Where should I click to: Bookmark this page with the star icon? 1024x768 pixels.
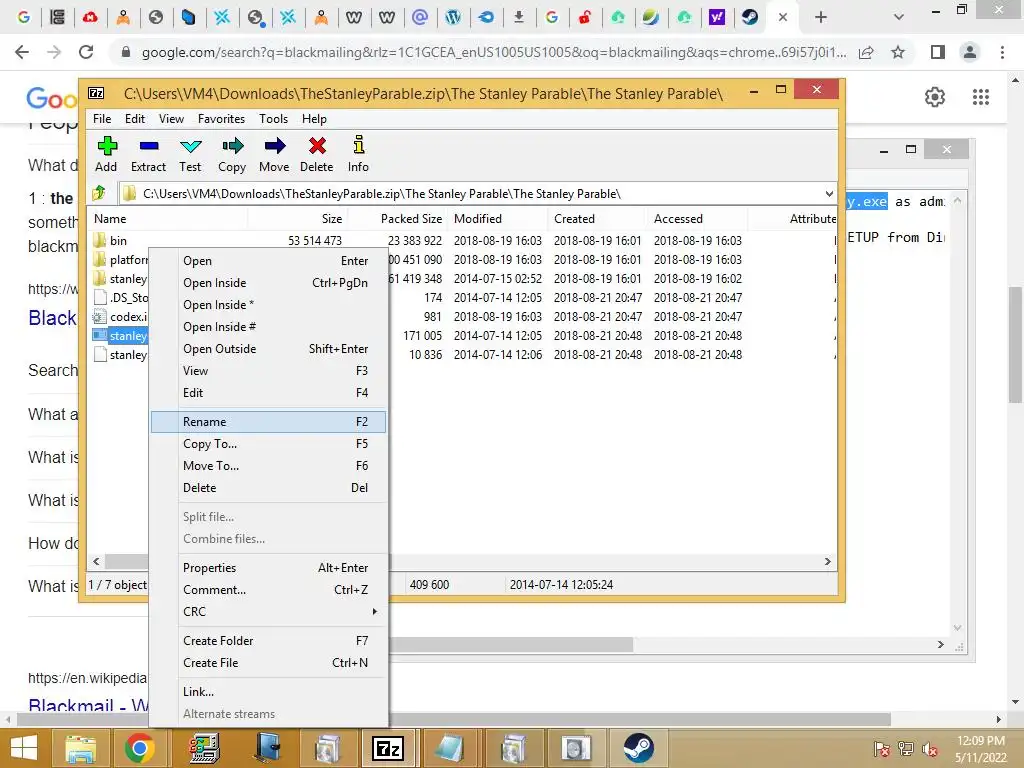click(x=898, y=52)
